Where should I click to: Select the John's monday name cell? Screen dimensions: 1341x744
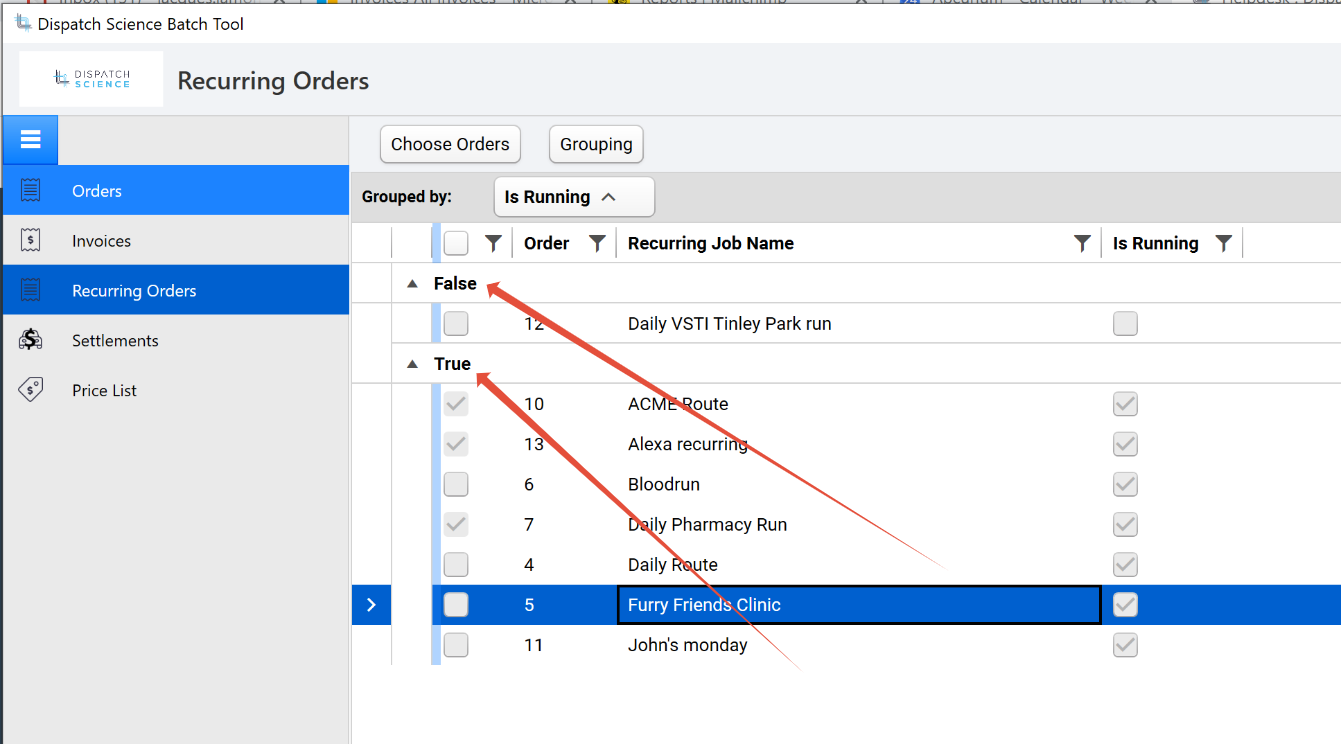tap(859, 645)
